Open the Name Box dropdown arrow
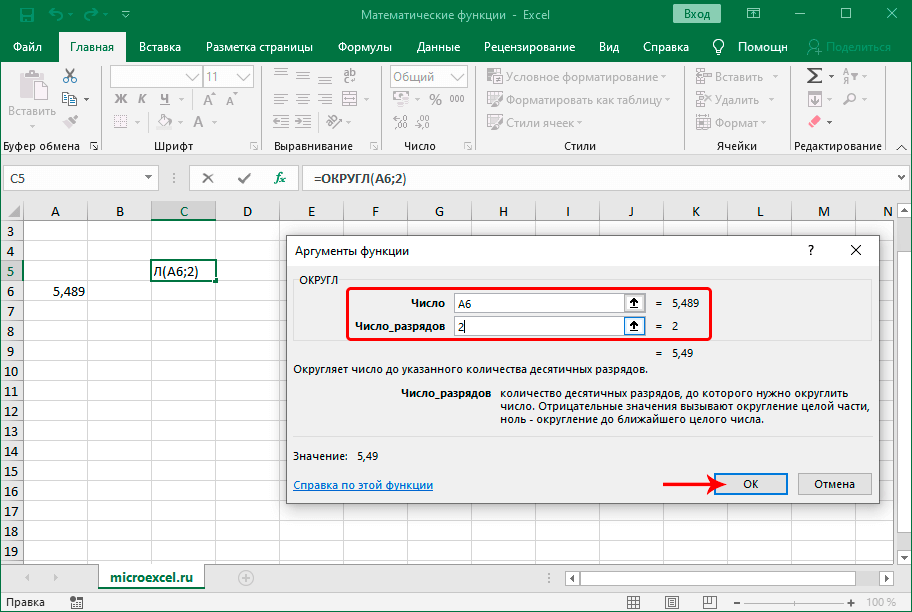Viewport: 912px width, 612px height. click(147, 178)
